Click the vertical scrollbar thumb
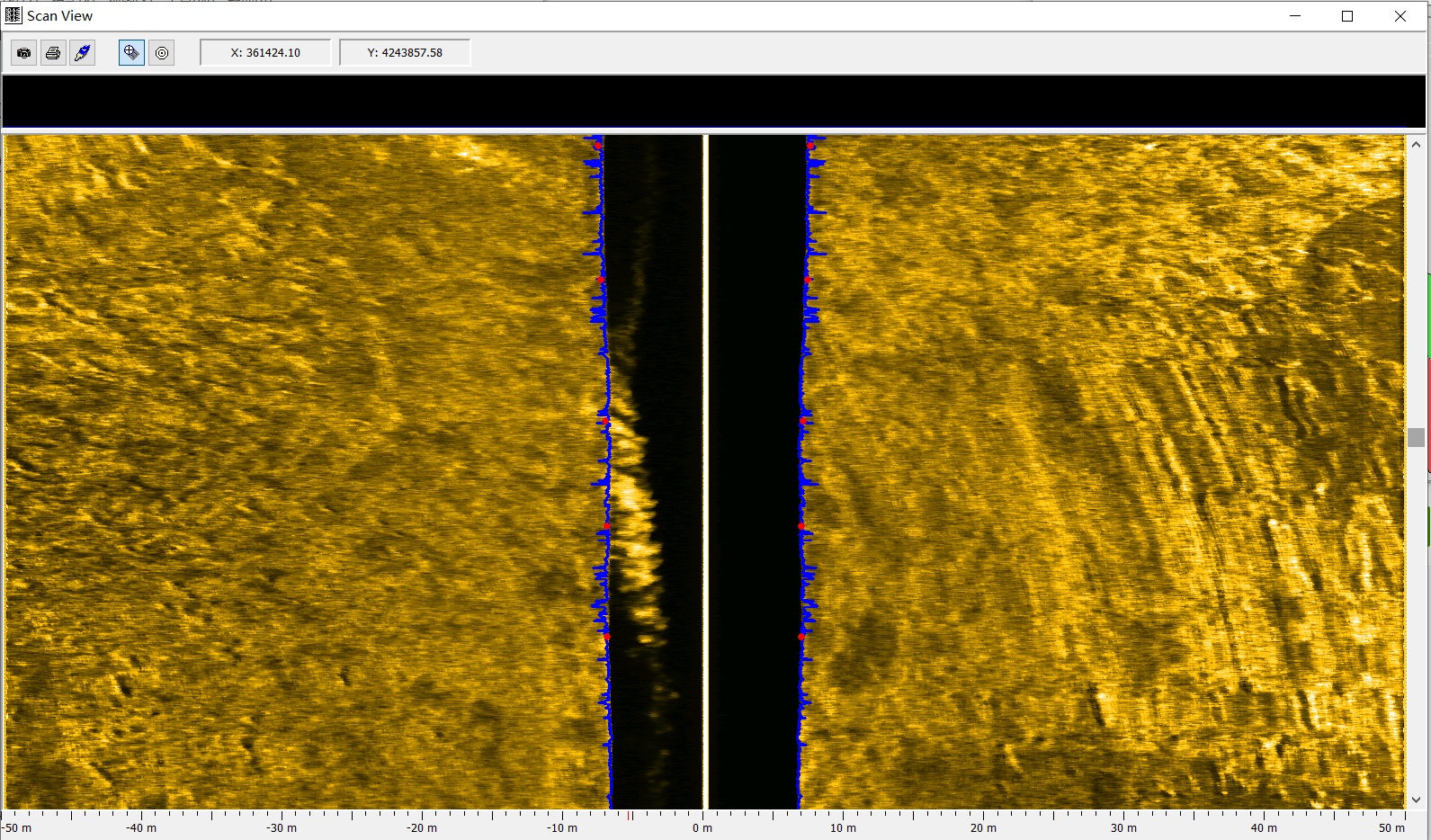This screenshot has height=840, width=1431. 1416,437
